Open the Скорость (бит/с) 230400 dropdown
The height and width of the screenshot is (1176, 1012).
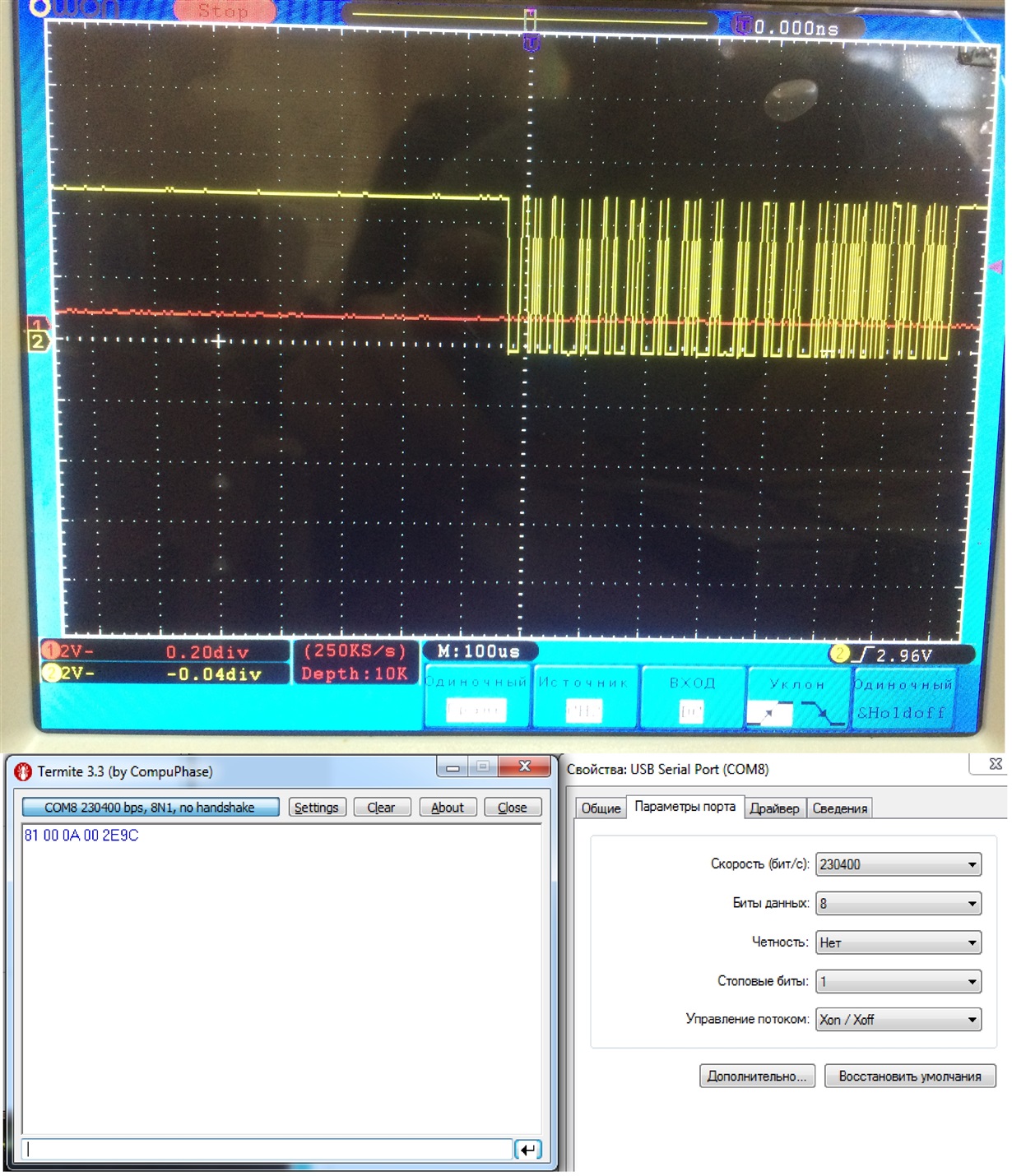click(x=898, y=864)
